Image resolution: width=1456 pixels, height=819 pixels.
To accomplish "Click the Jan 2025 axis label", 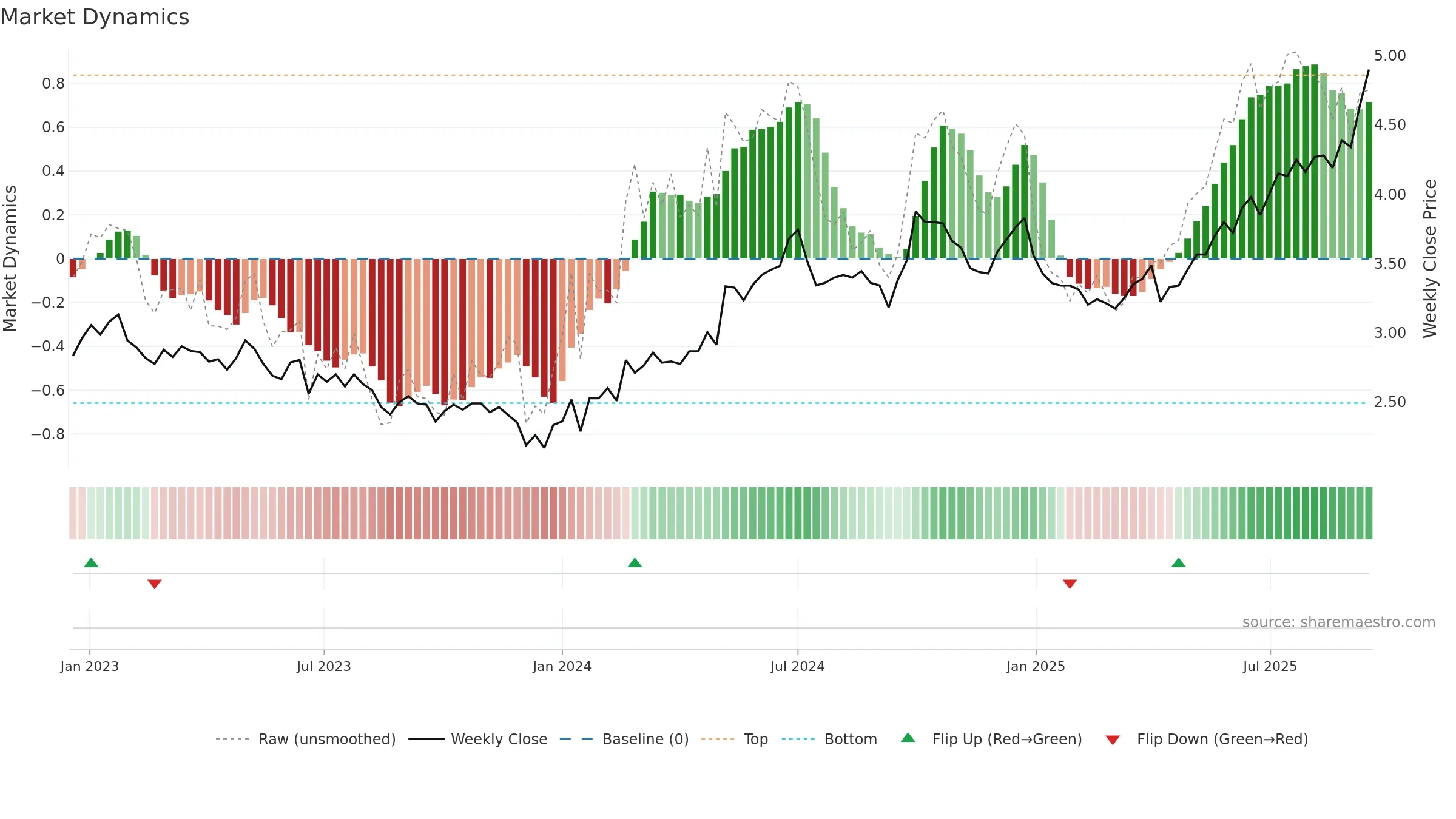I will pos(1036,666).
